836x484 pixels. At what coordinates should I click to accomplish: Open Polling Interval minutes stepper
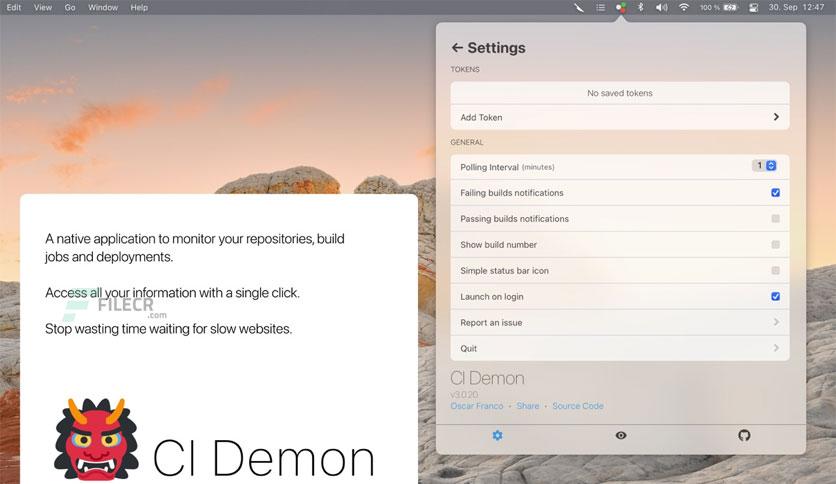pyautogui.click(x=771, y=166)
